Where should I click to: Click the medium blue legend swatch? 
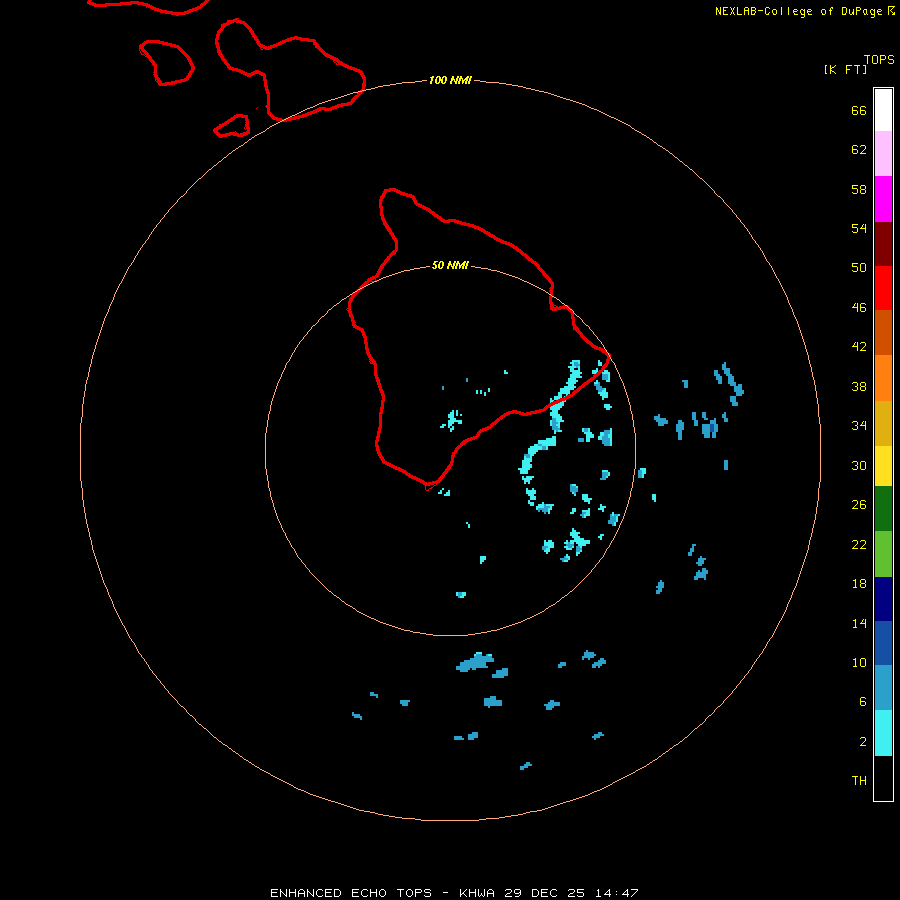(x=883, y=643)
